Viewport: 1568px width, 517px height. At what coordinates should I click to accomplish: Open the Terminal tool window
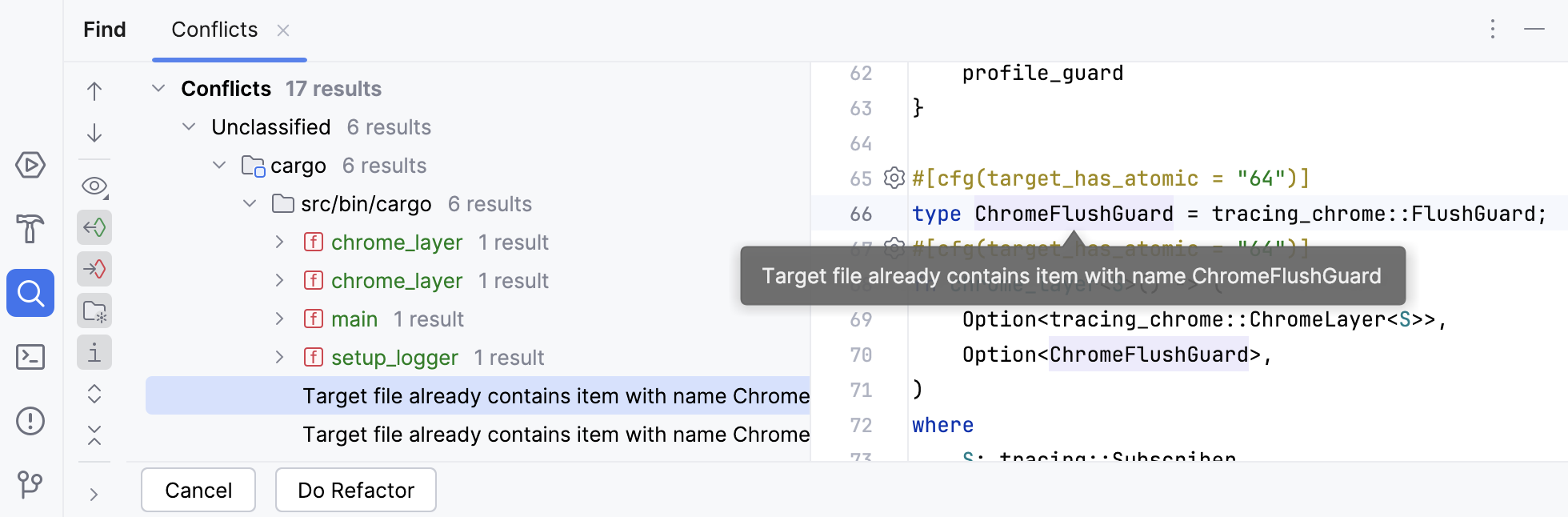(30, 356)
